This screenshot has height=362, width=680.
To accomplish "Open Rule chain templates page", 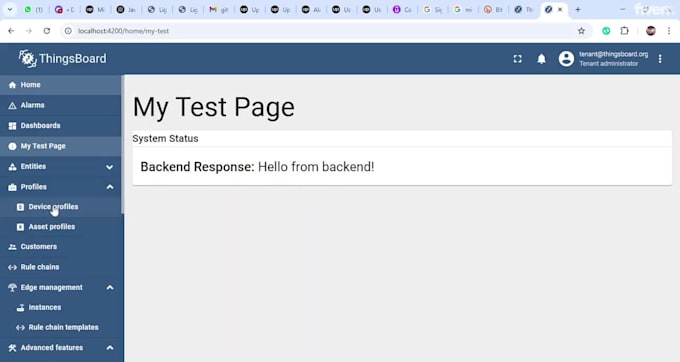I will click(61, 327).
